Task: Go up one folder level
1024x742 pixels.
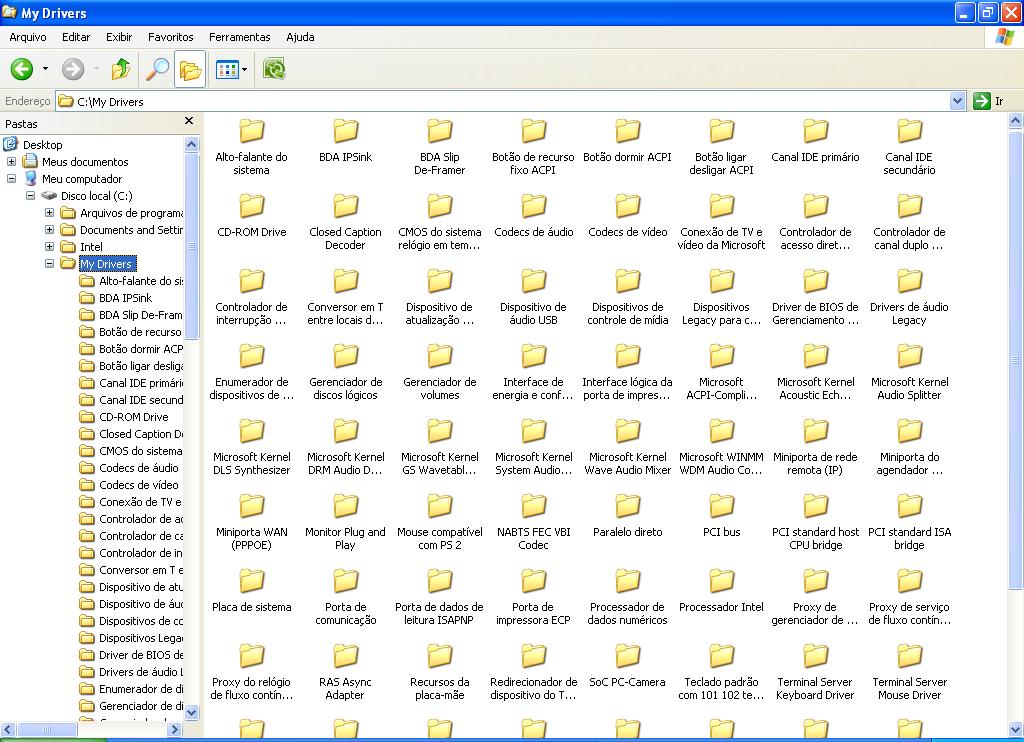Action: [x=121, y=69]
